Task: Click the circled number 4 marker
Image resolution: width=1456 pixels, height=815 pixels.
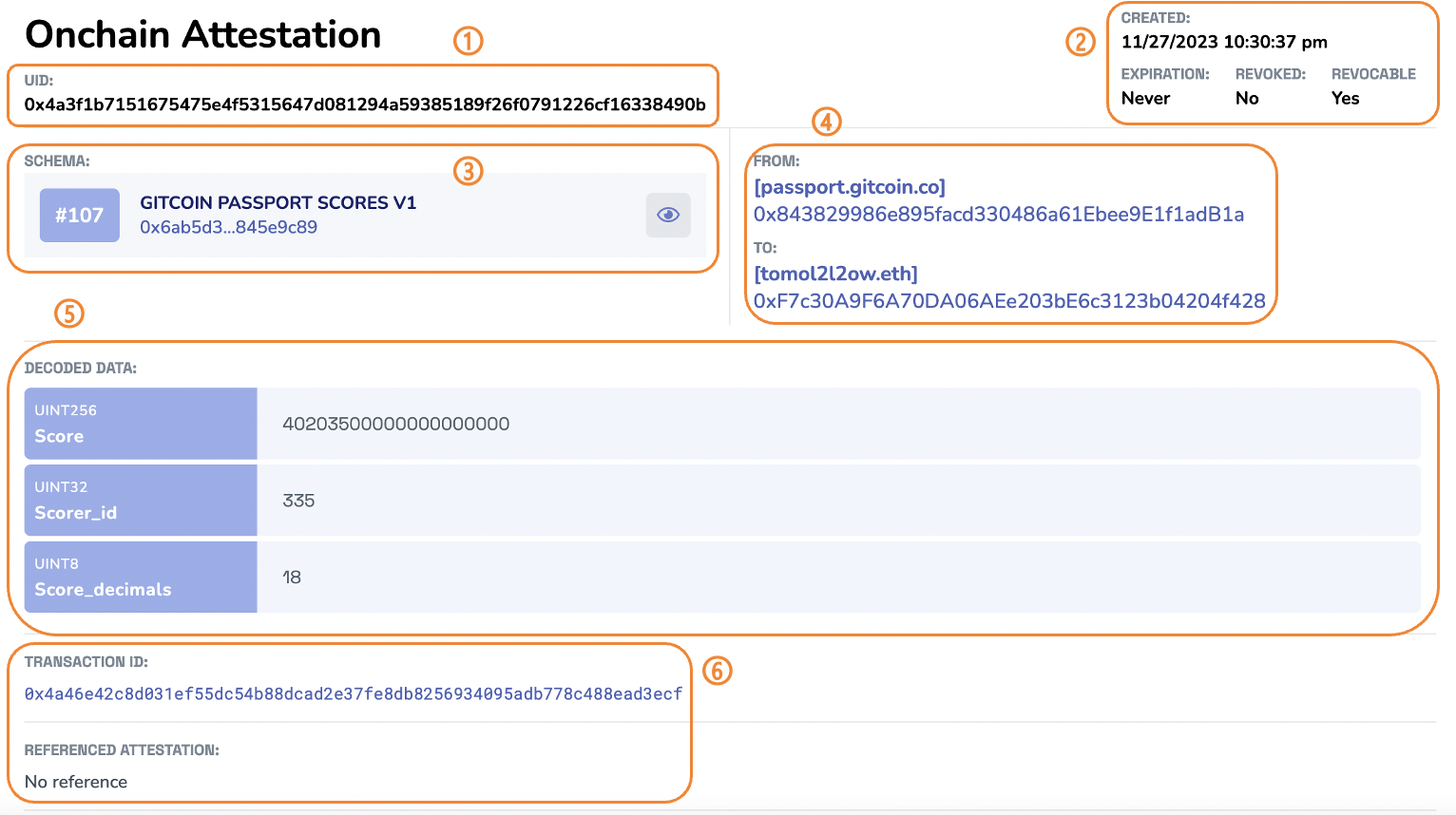Action: (826, 122)
